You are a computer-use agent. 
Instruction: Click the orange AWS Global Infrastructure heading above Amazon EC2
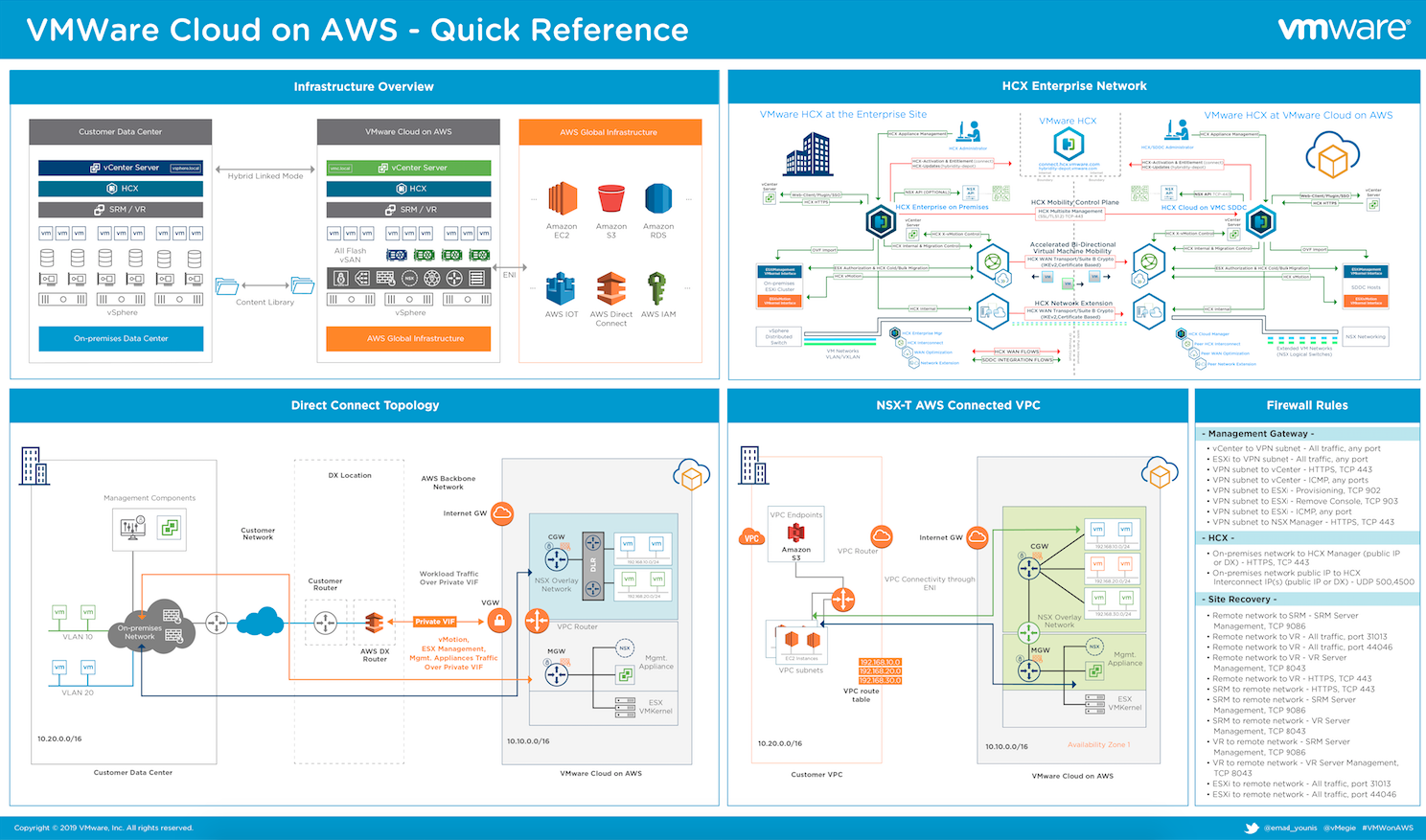click(x=609, y=131)
